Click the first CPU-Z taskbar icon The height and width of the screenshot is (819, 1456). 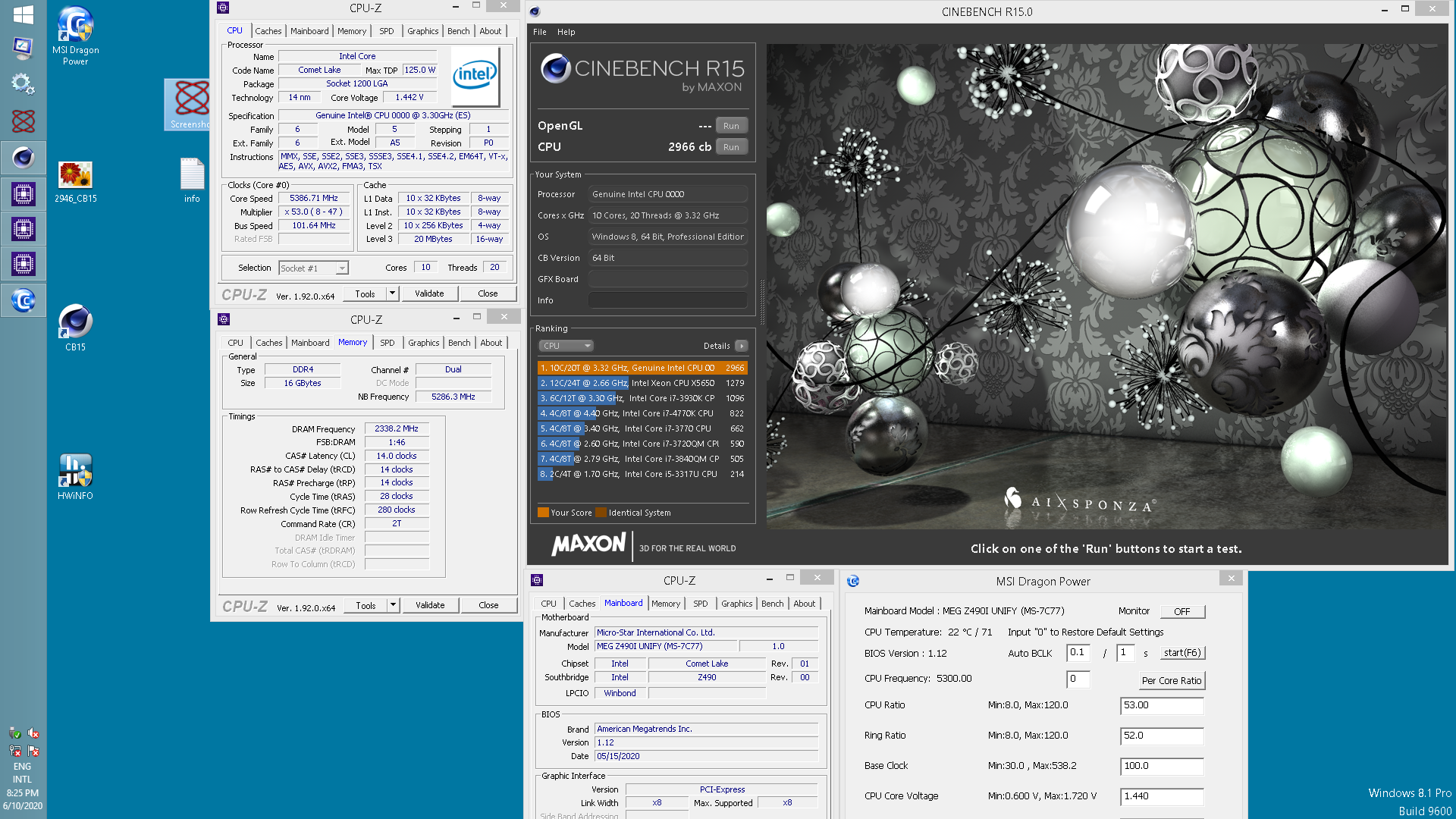point(23,194)
